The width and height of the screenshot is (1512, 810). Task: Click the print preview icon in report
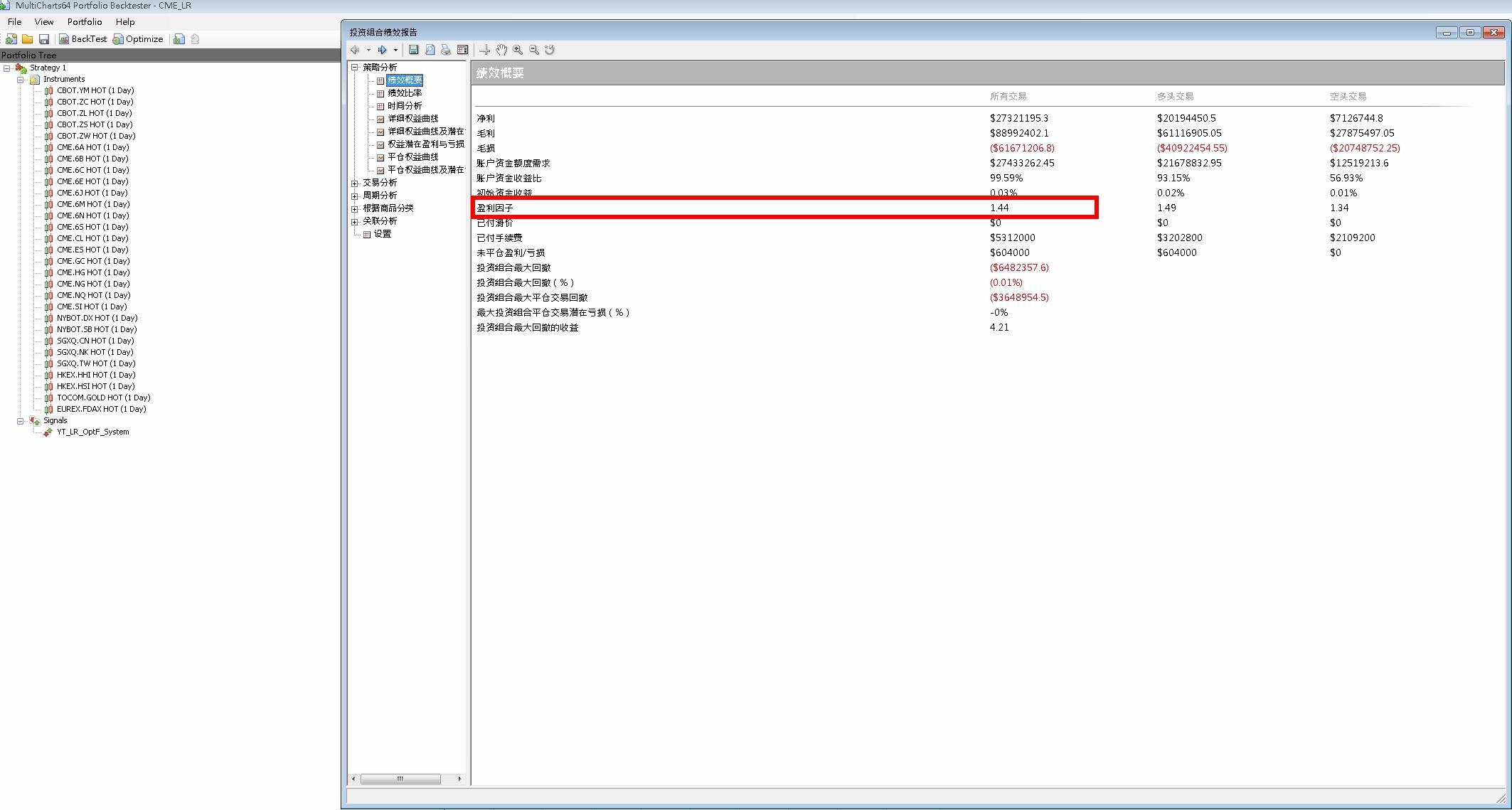430,50
